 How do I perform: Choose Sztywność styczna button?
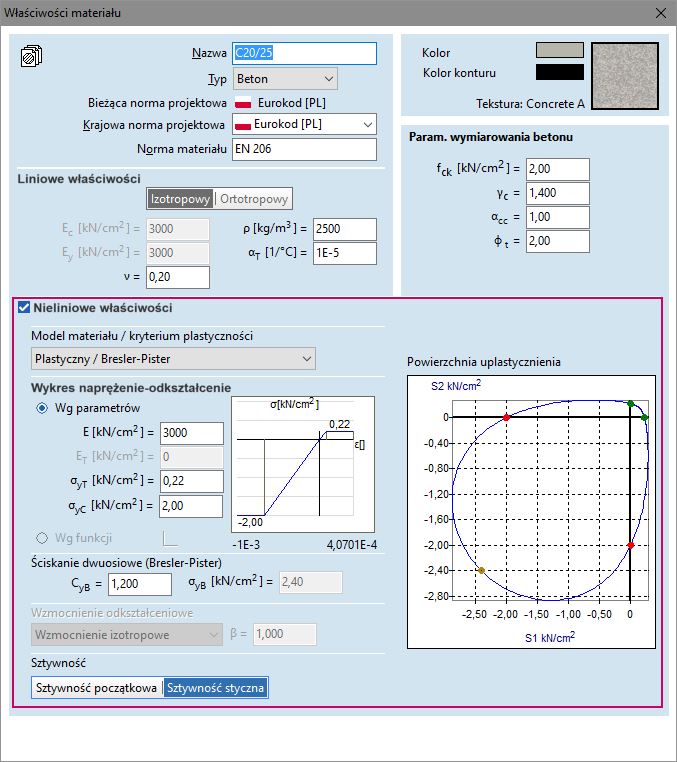coord(216,688)
